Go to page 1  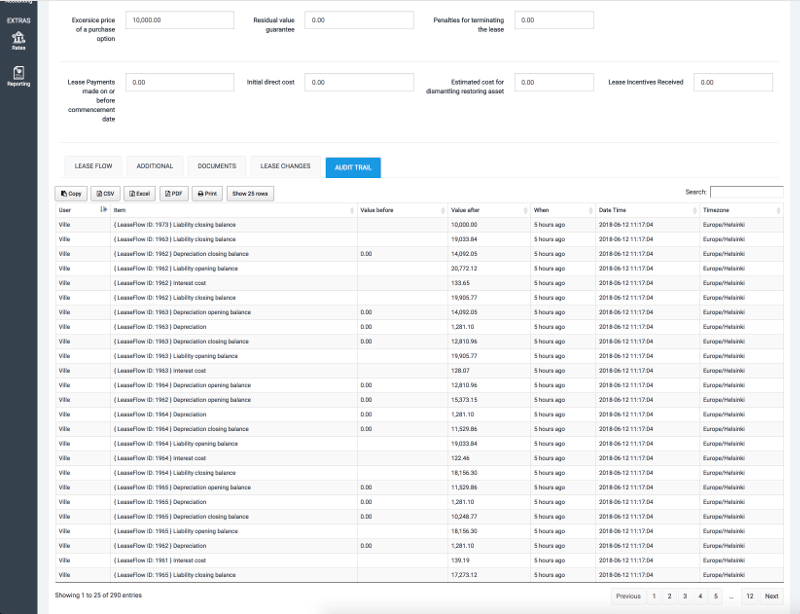[x=654, y=596]
